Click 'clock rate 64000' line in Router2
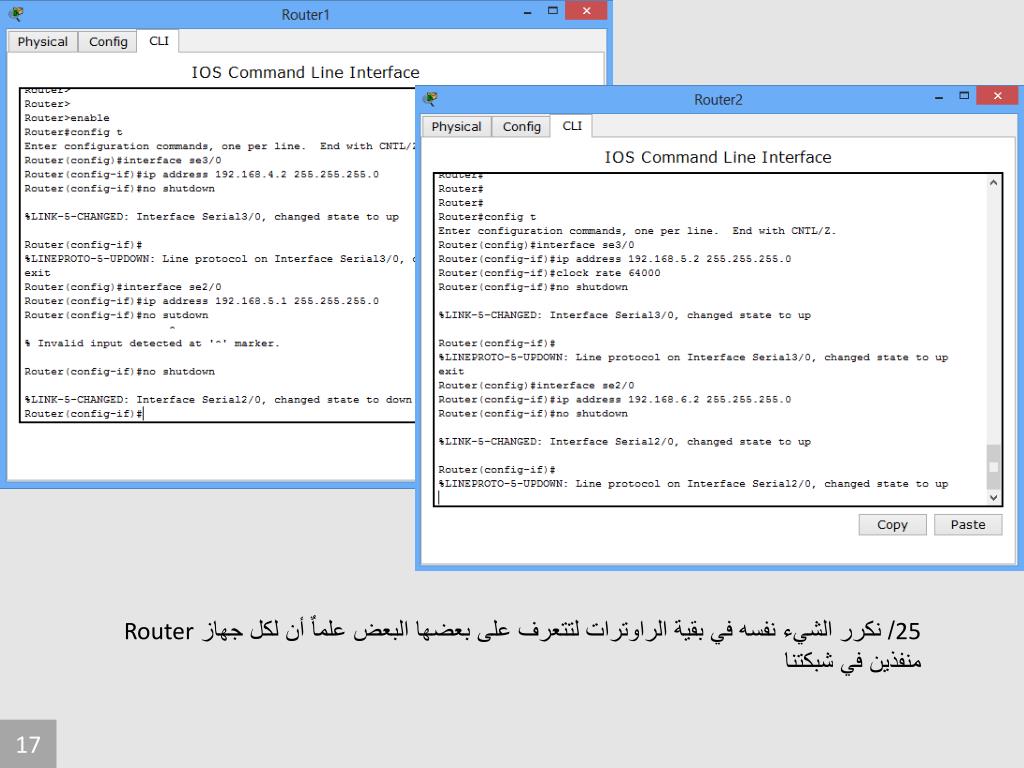This screenshot has height=768, width=1024. [x=549, y=273]
